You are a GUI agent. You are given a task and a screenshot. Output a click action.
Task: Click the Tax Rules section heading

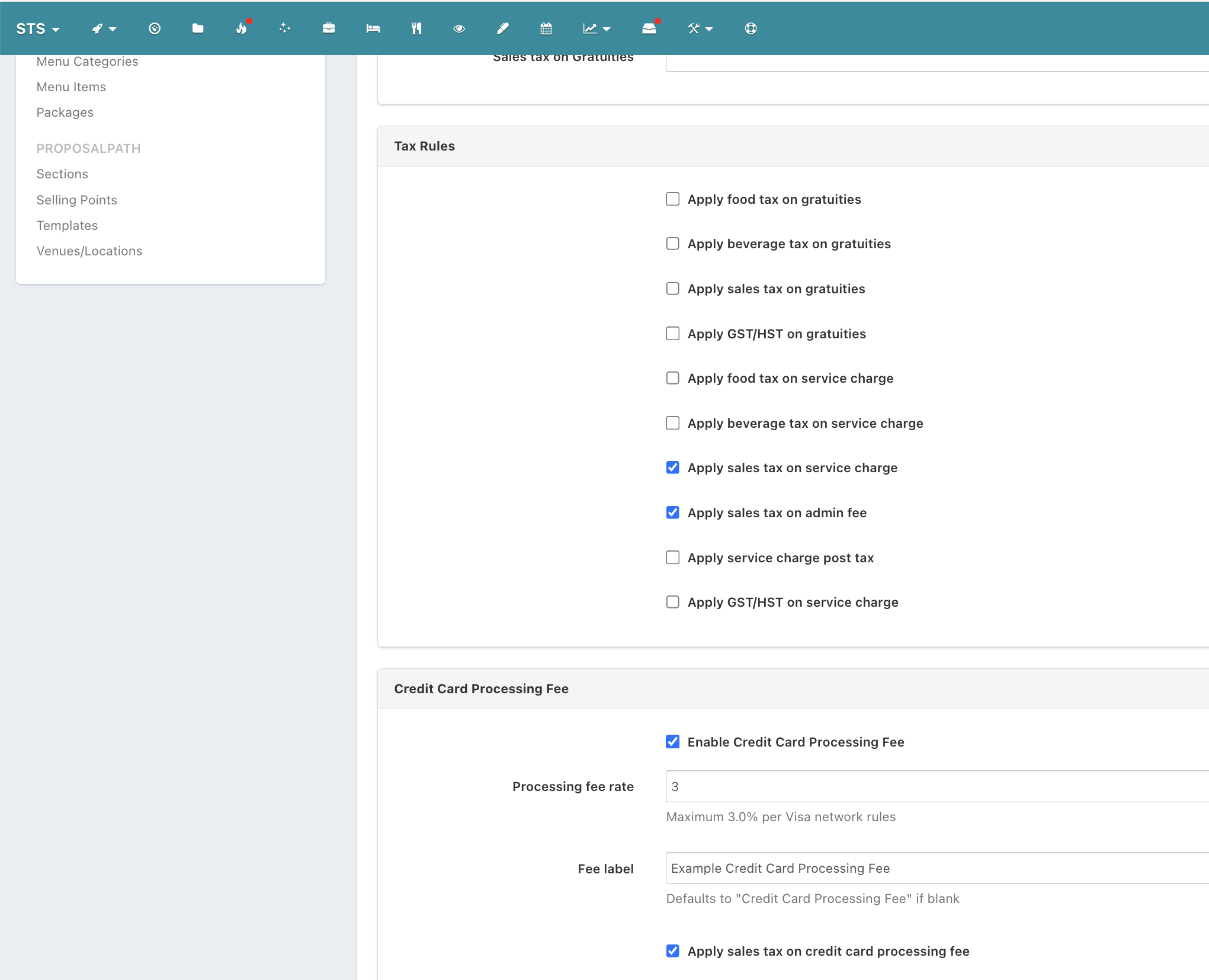tap(425, 146)
